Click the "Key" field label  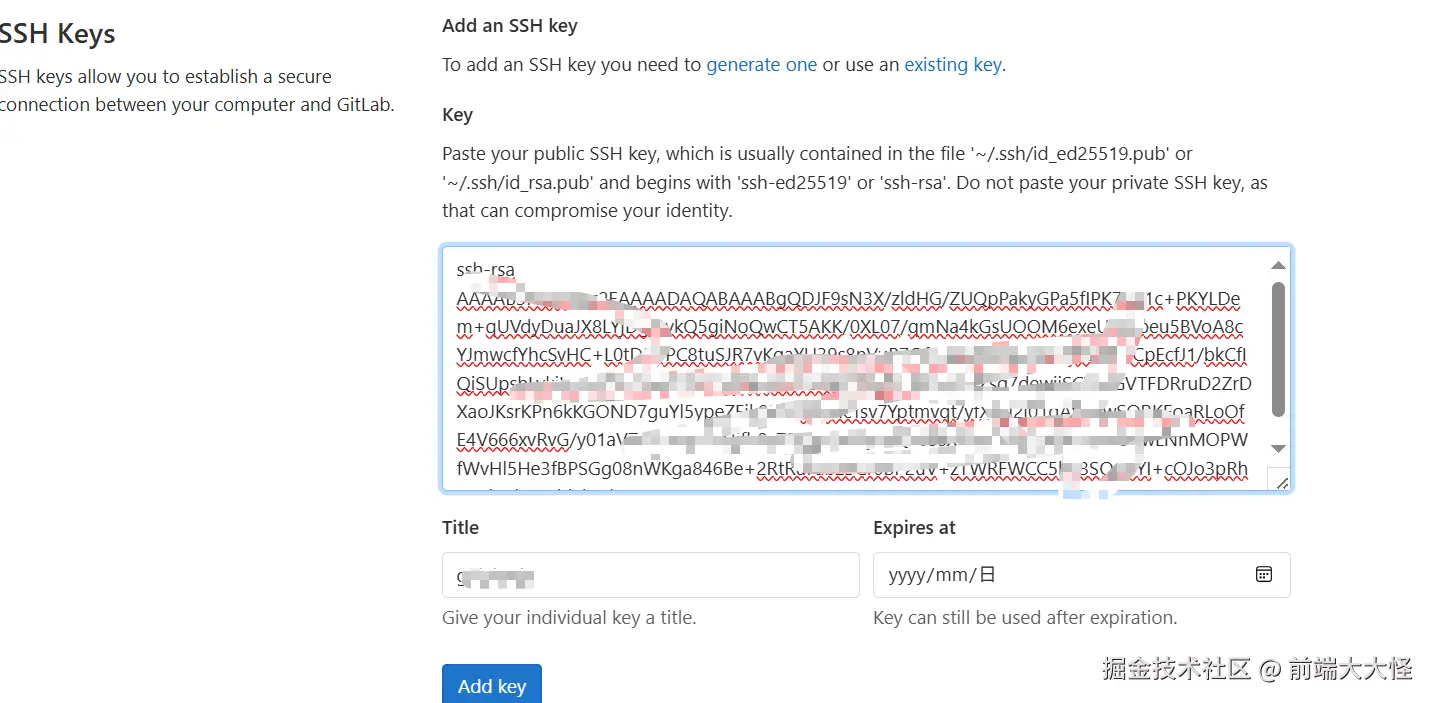coord(457,115)
